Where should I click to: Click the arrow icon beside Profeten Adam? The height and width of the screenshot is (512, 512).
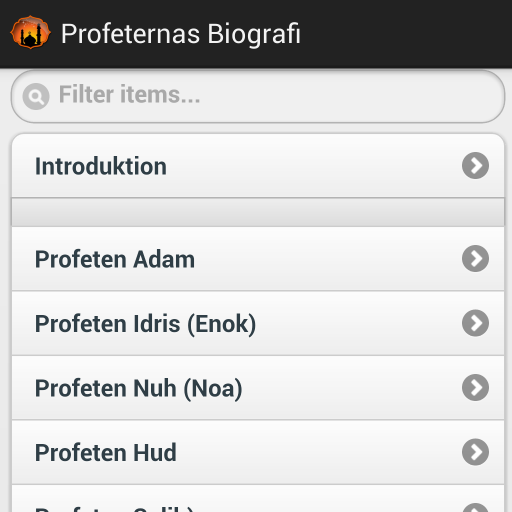pos(475,258)
